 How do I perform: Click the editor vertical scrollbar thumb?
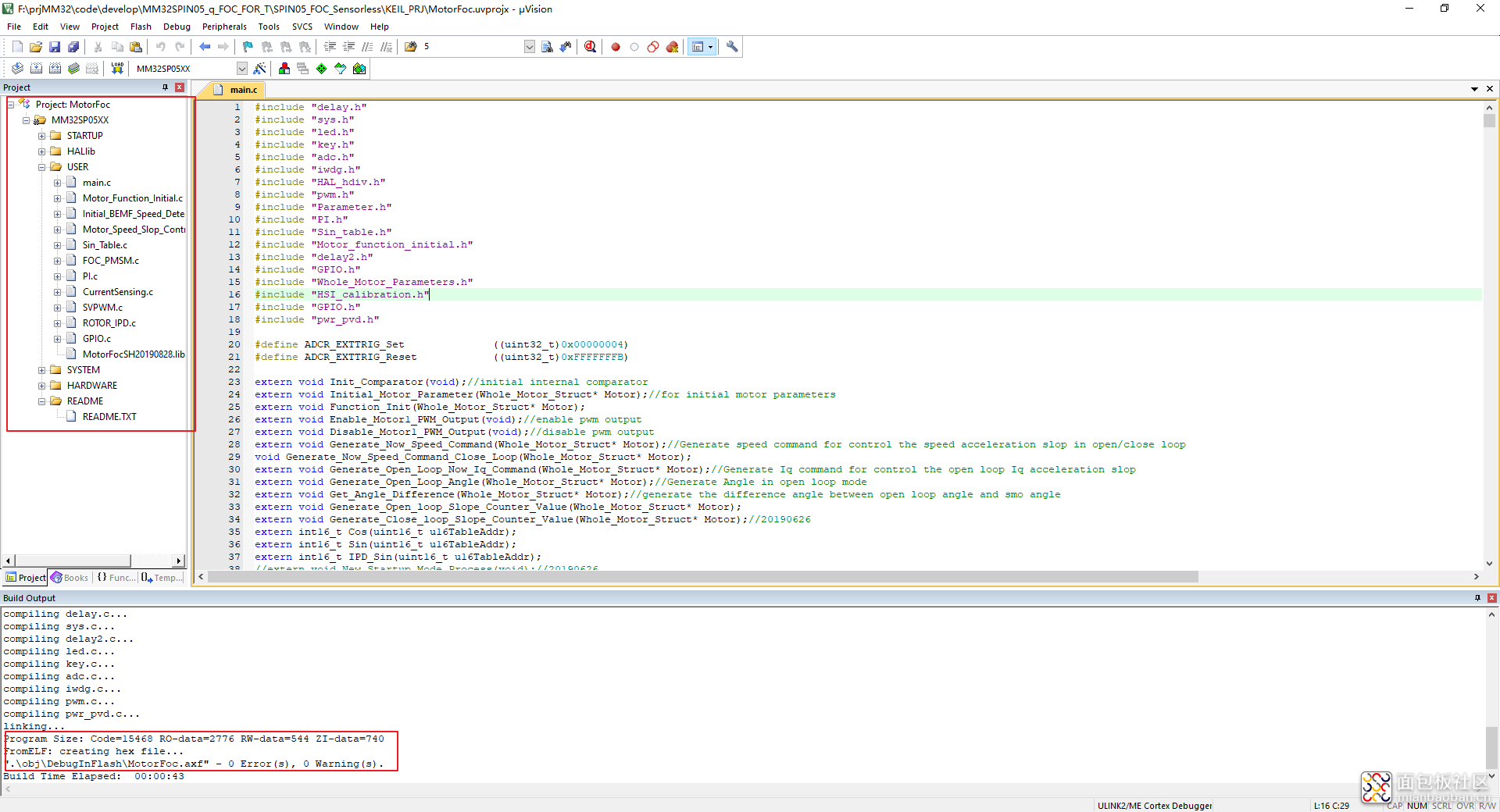(x=1489, y=121)
